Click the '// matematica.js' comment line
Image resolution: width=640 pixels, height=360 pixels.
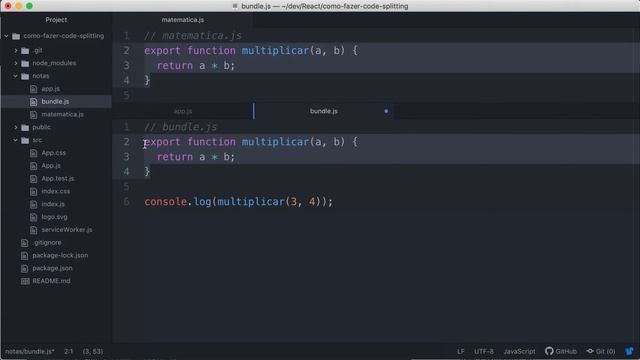193,36
